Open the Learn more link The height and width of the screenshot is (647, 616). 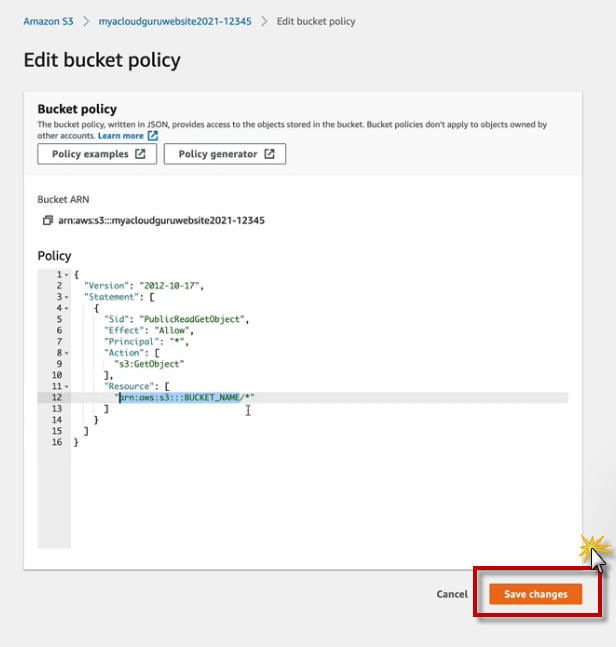[x=120, y=136]
